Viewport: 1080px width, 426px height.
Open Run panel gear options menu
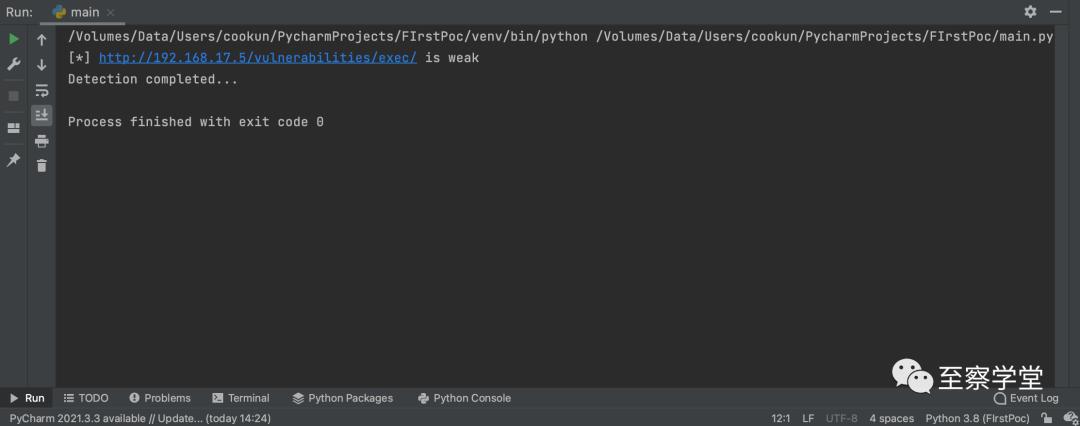pyautogui.click(x=1030, y=12)
